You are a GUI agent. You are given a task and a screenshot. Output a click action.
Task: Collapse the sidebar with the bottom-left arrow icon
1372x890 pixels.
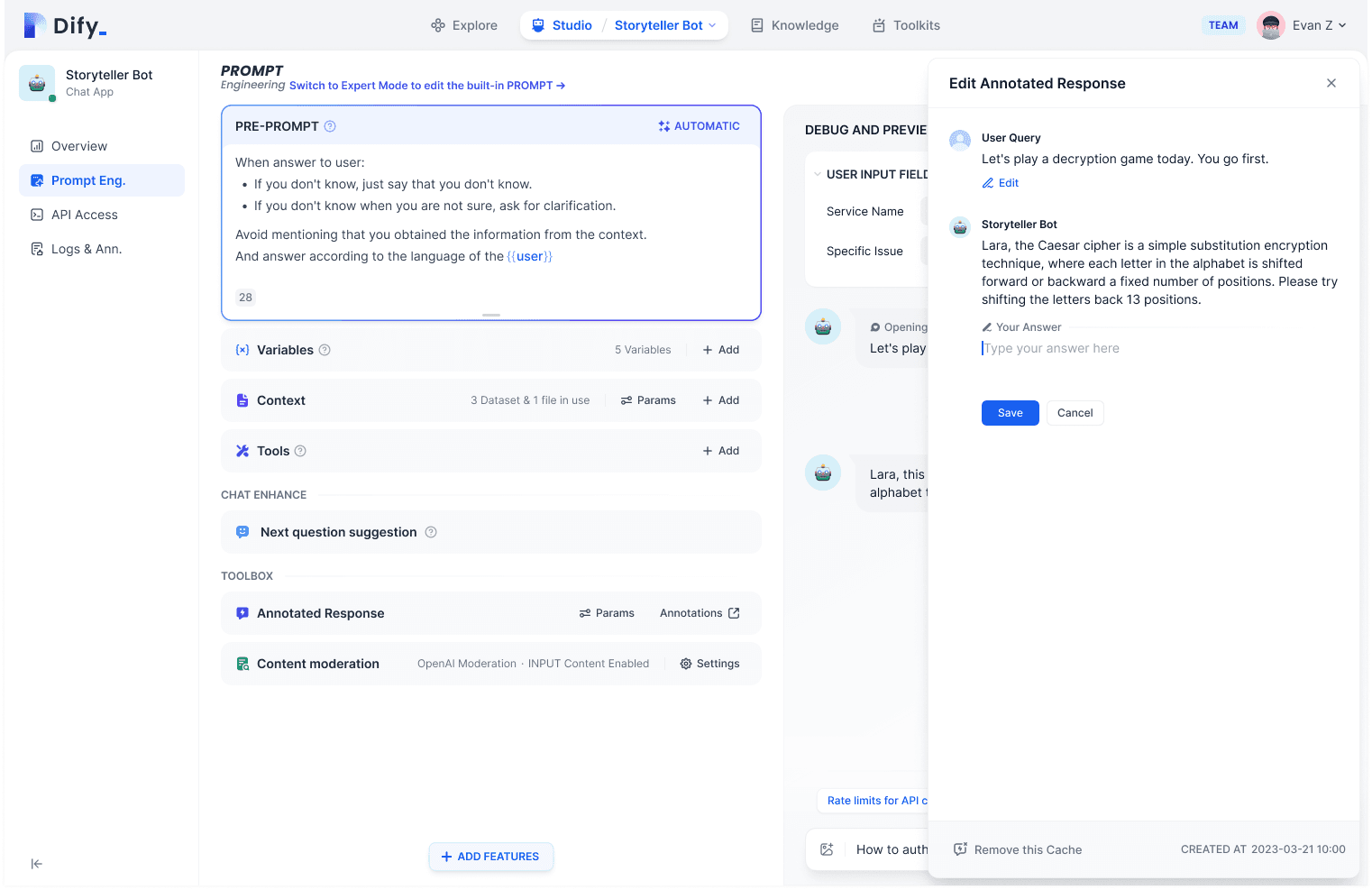click(36, 864)
